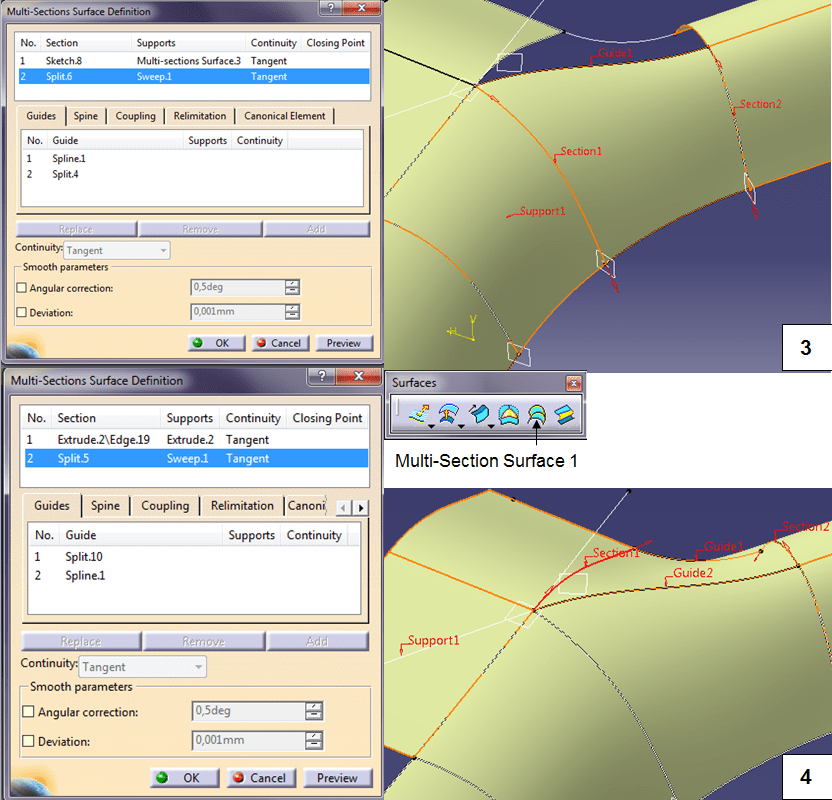Activate the Multi-Sections Surface tool icon
This screenshot has height=800, width=832.
point(538,415)
